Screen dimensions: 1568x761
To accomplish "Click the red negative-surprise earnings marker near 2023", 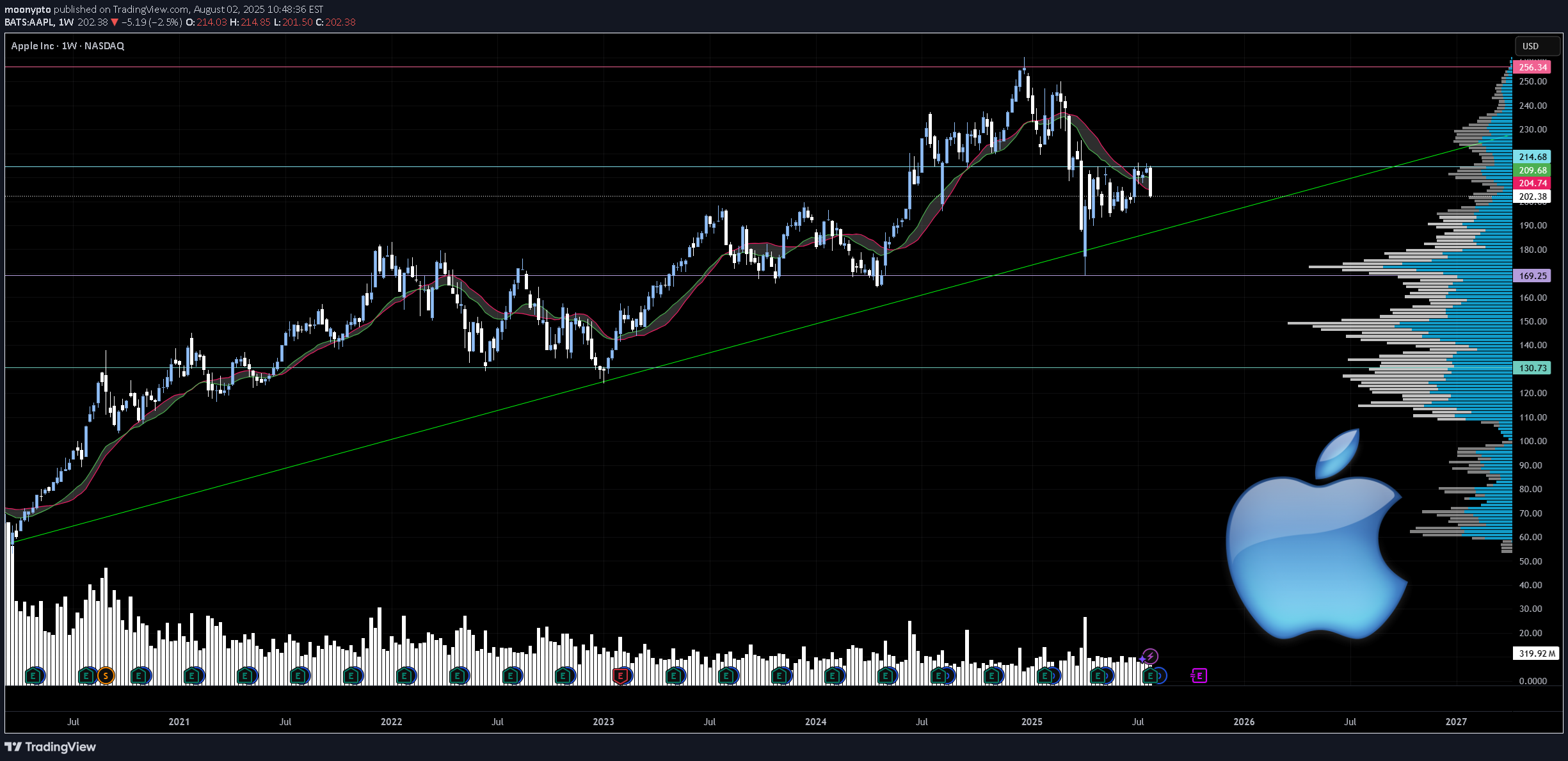I will [x=620, y=676].
